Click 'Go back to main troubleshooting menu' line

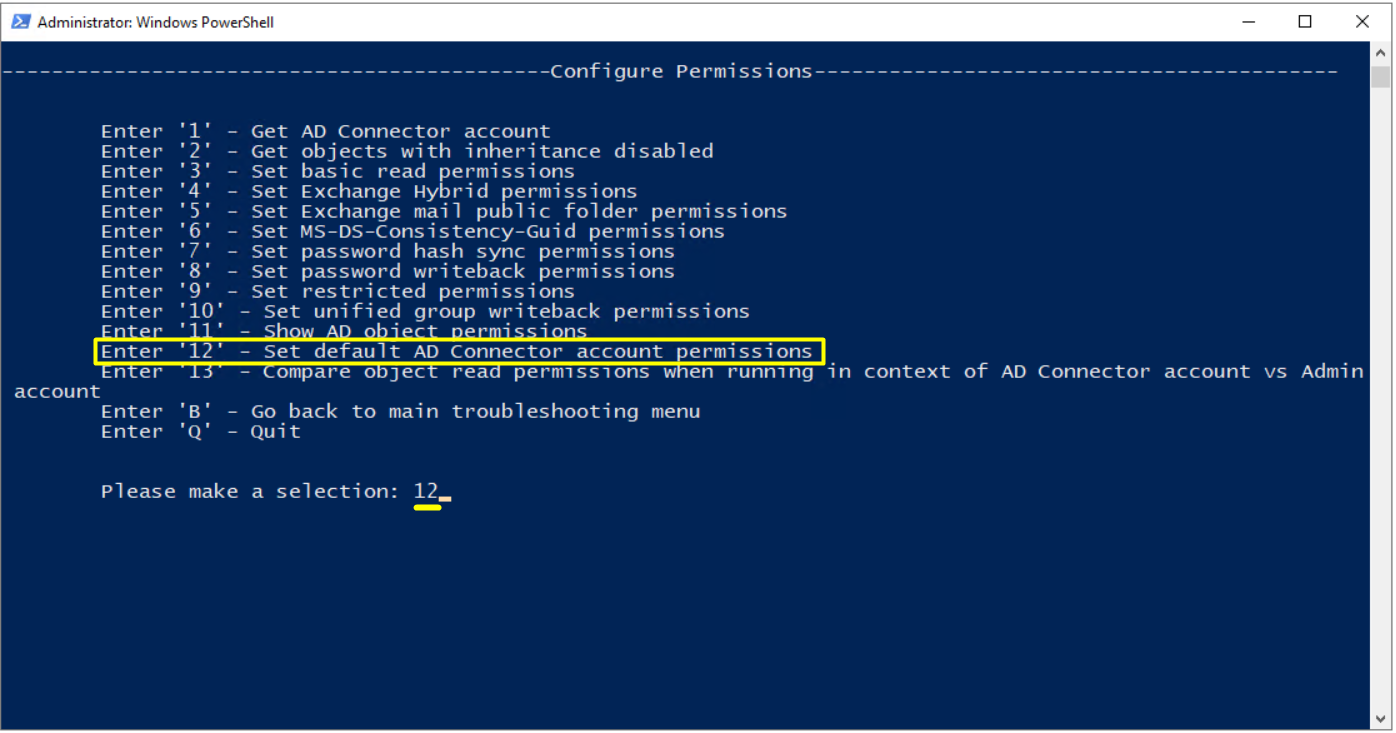pyautogui.click(x=400, y=411)
